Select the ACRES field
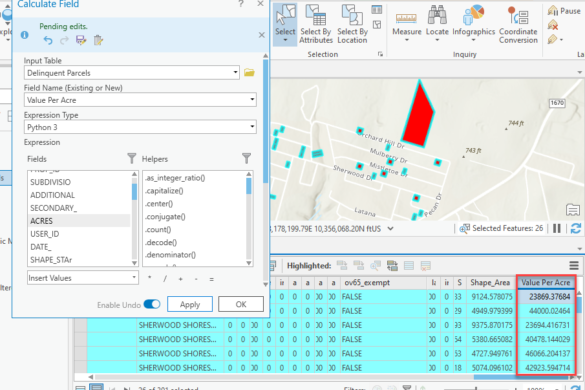The image size is (585, 390). click(79, 221)
